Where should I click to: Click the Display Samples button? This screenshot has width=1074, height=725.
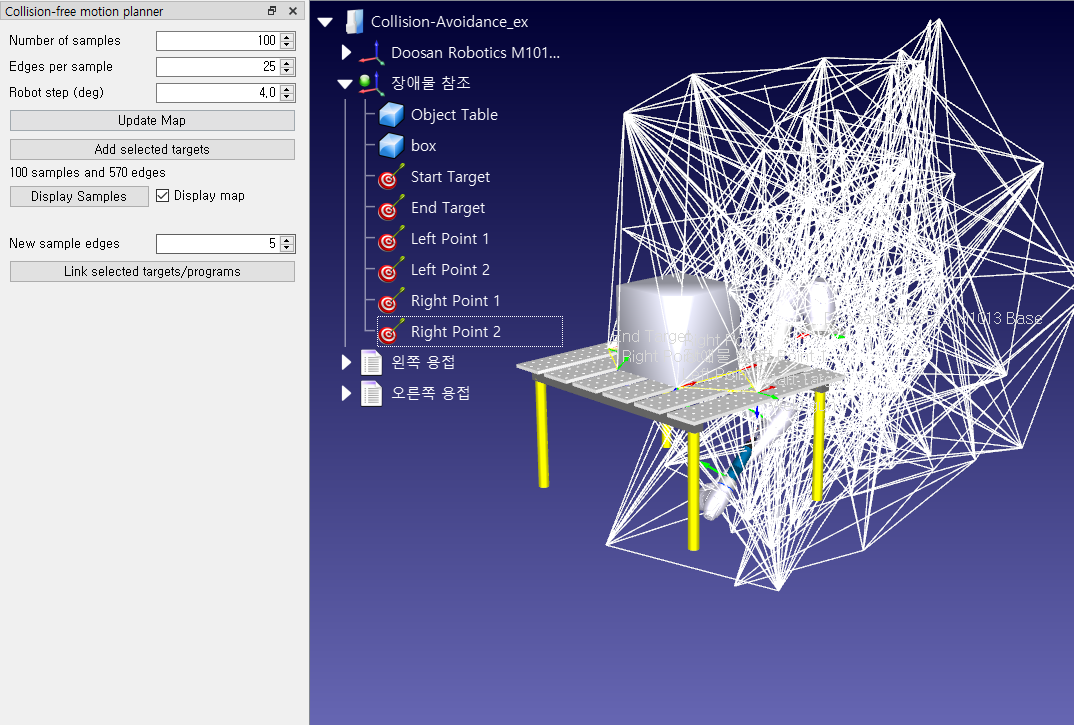pyautogui.click(x=79, y=197)
